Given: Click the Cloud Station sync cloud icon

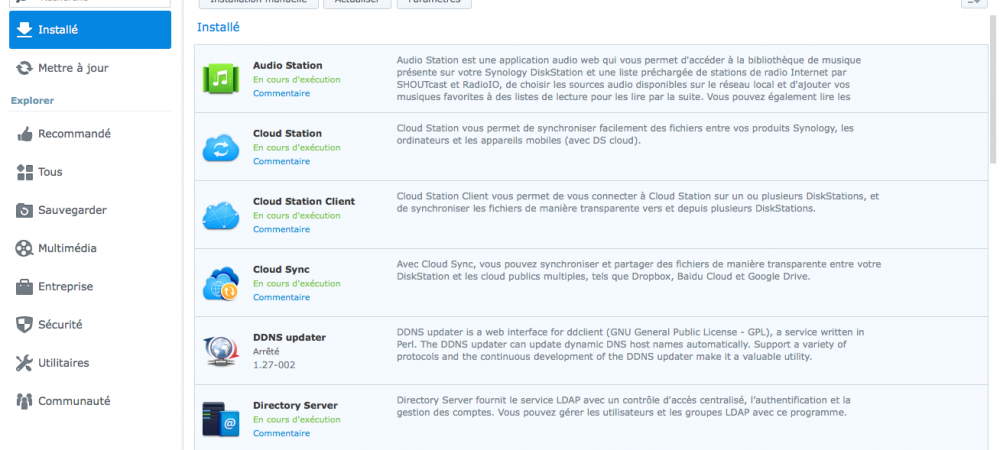Looking at the screenshot, I should [x=221, y=148].
